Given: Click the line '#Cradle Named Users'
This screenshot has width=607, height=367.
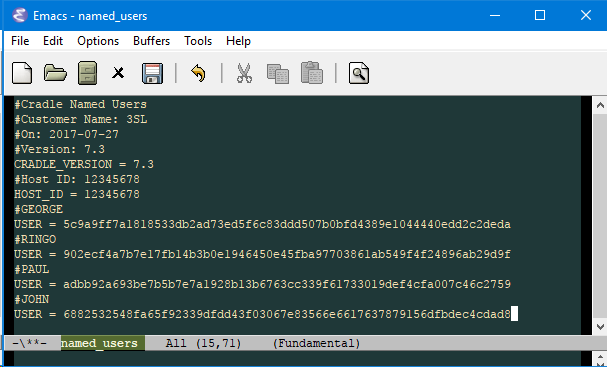Looking at the screenshot, I should tap(81, 105).
